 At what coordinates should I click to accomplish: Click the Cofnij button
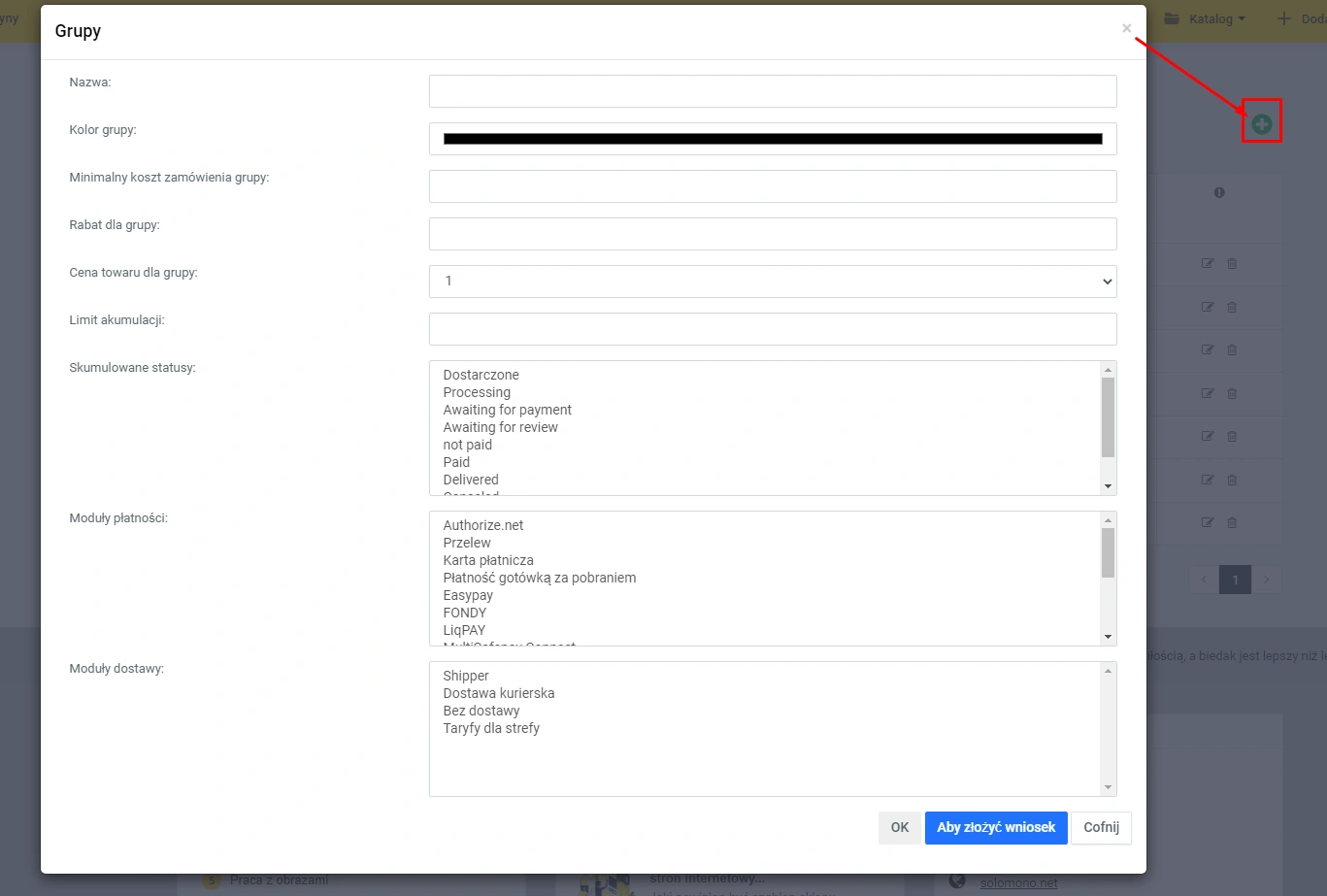(1101, 828)
